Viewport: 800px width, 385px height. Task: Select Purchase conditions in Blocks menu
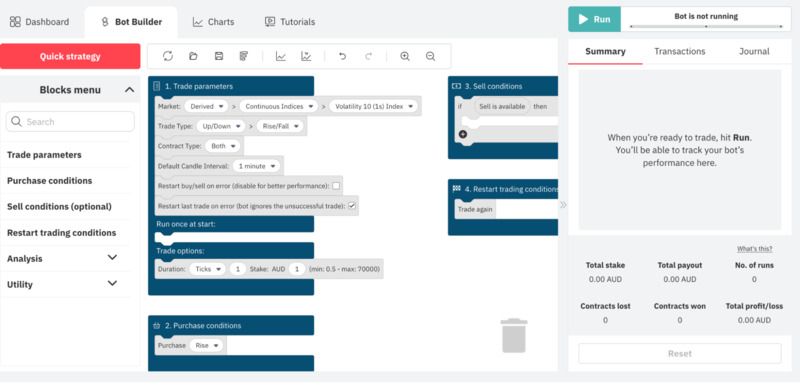(x=49, y=181)
